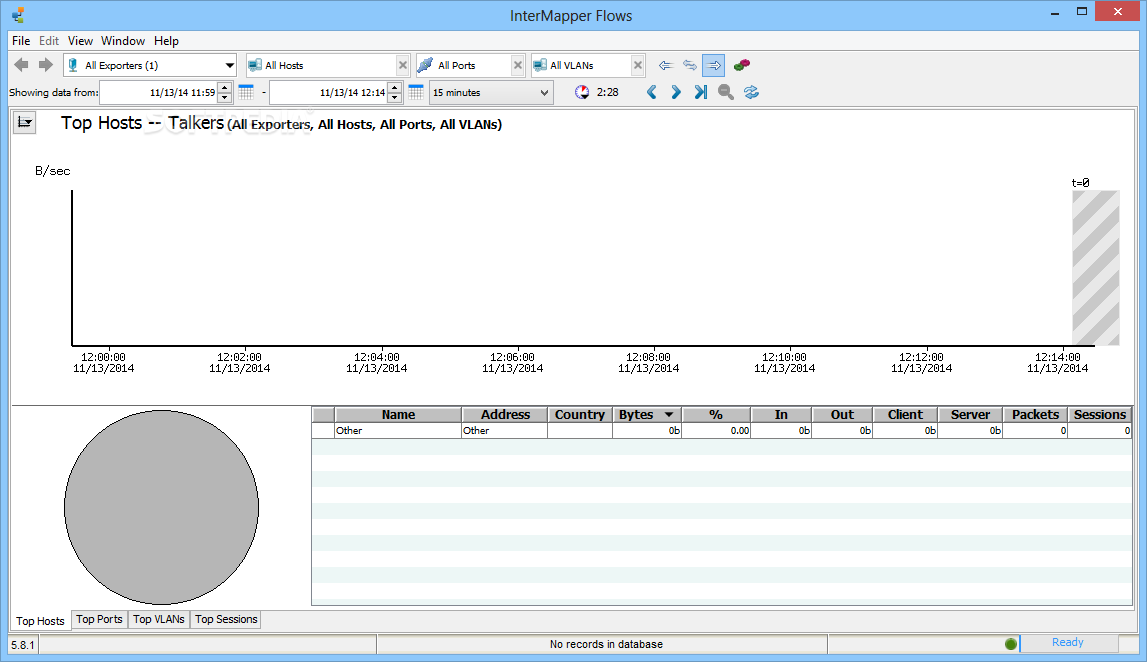Click the clock timer icon beside 2:28
Screen dimensions: 1147x662
click(582, 92)
